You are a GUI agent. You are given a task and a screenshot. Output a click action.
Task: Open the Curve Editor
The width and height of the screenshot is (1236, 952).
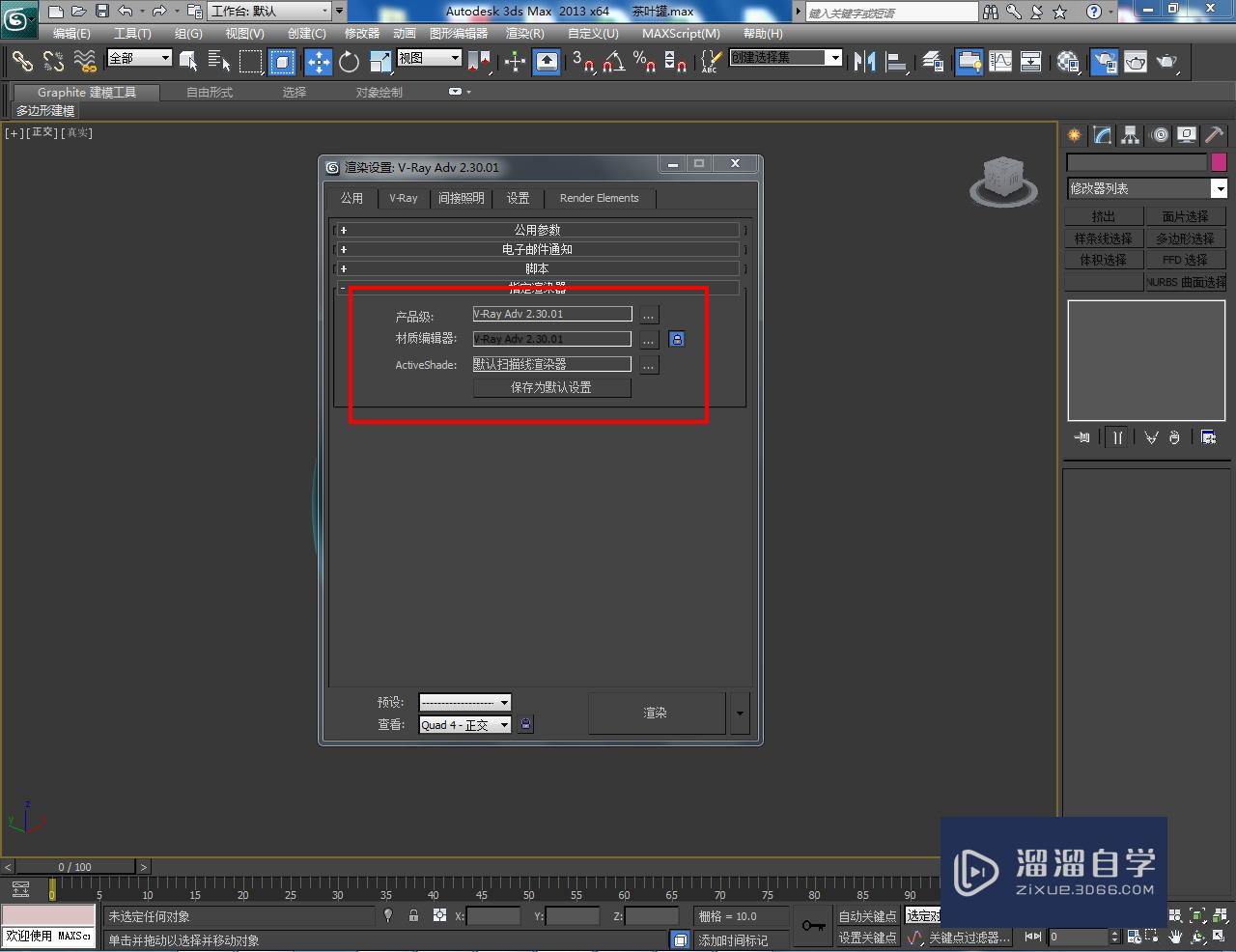(1000, 62)
